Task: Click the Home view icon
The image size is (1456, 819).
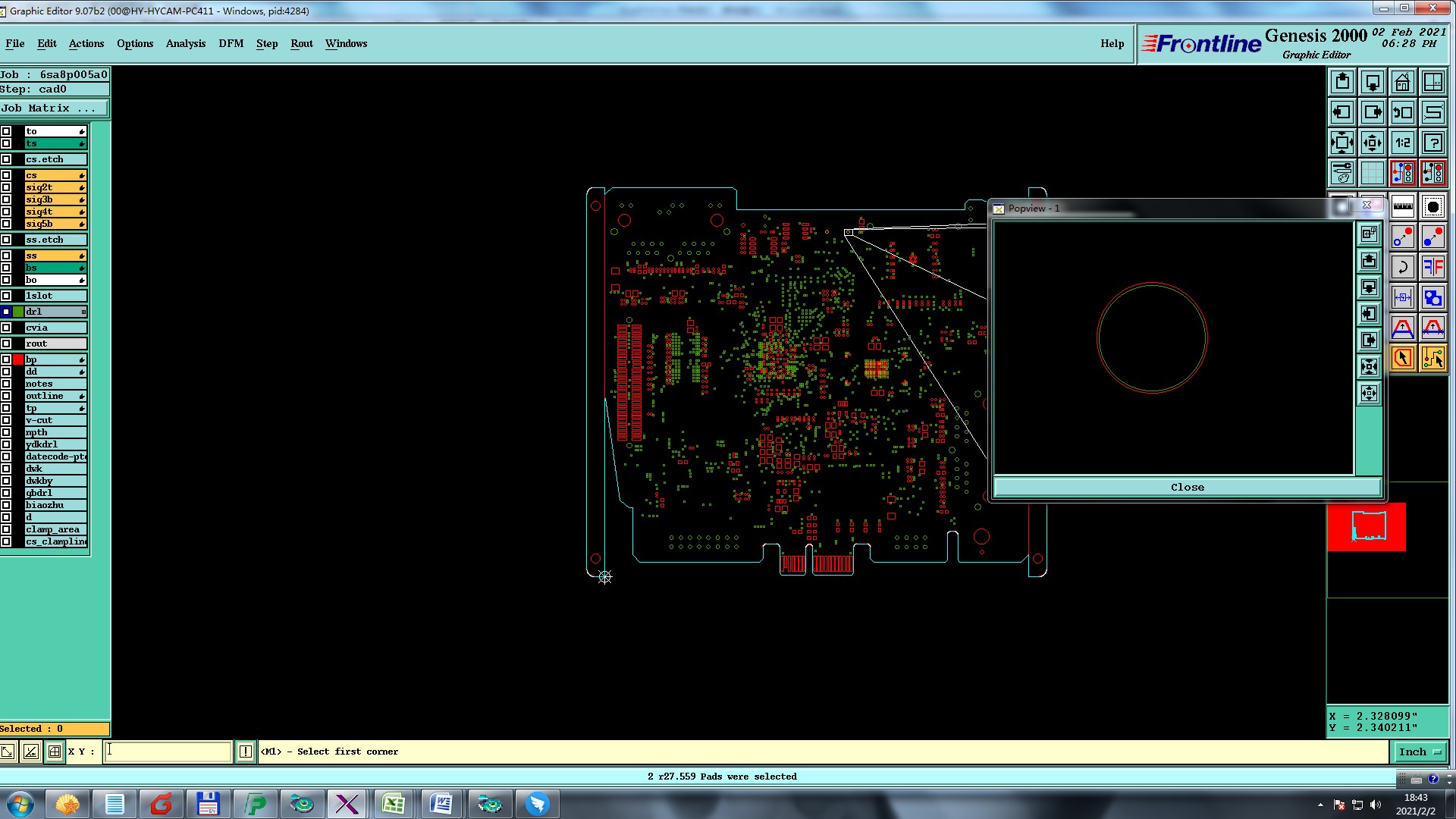Action: pos(1402,82)
